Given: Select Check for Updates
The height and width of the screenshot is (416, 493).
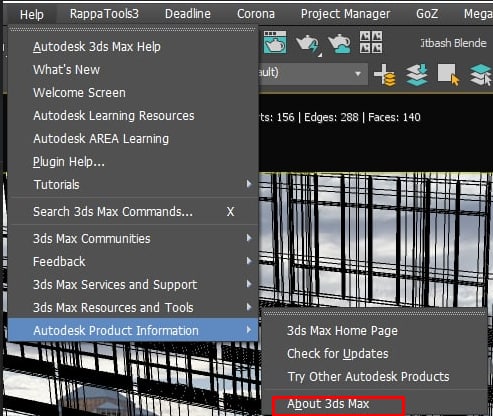Looking at the screenshot, I should [374, 353].
